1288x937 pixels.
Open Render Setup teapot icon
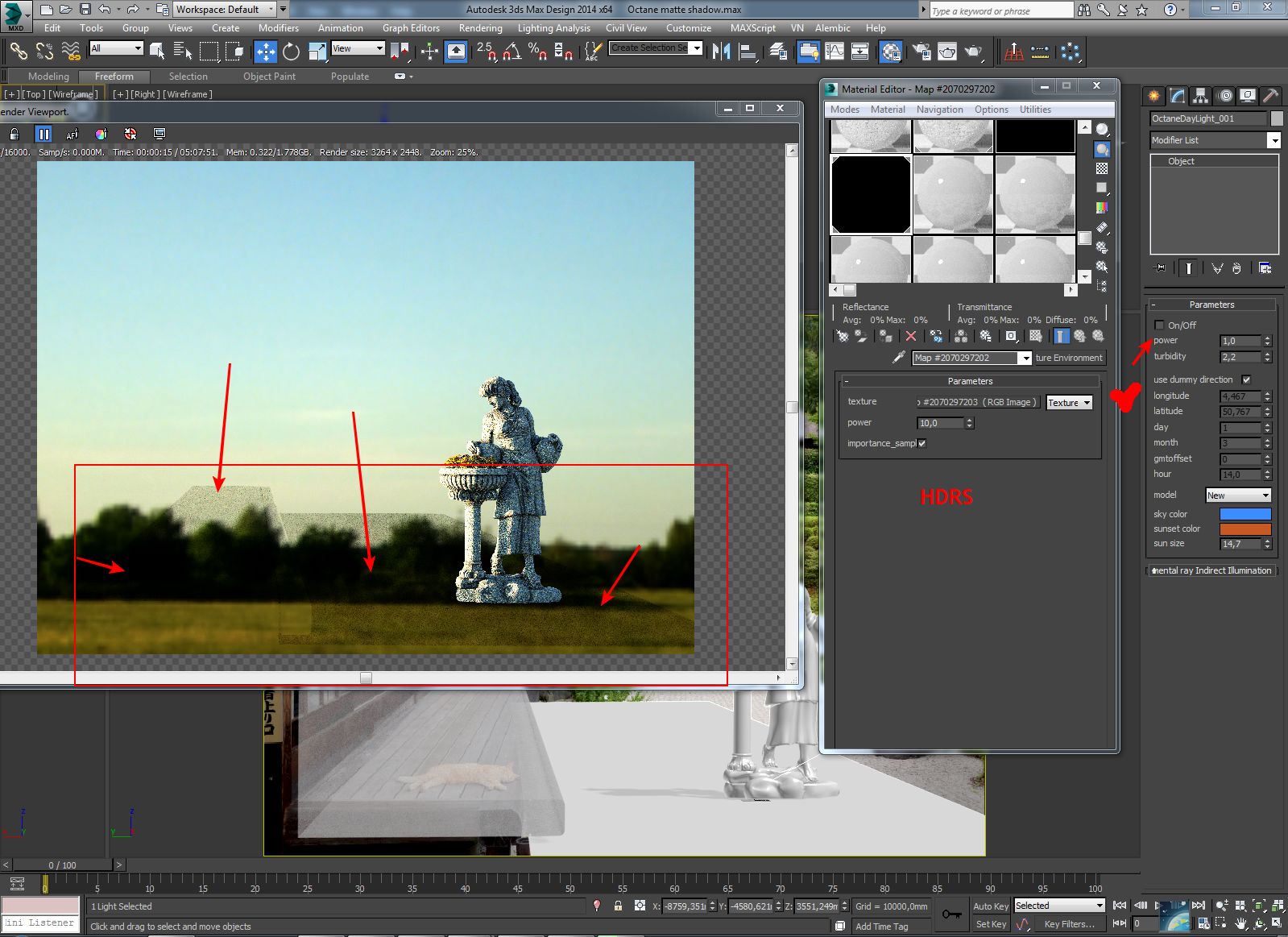921,52
